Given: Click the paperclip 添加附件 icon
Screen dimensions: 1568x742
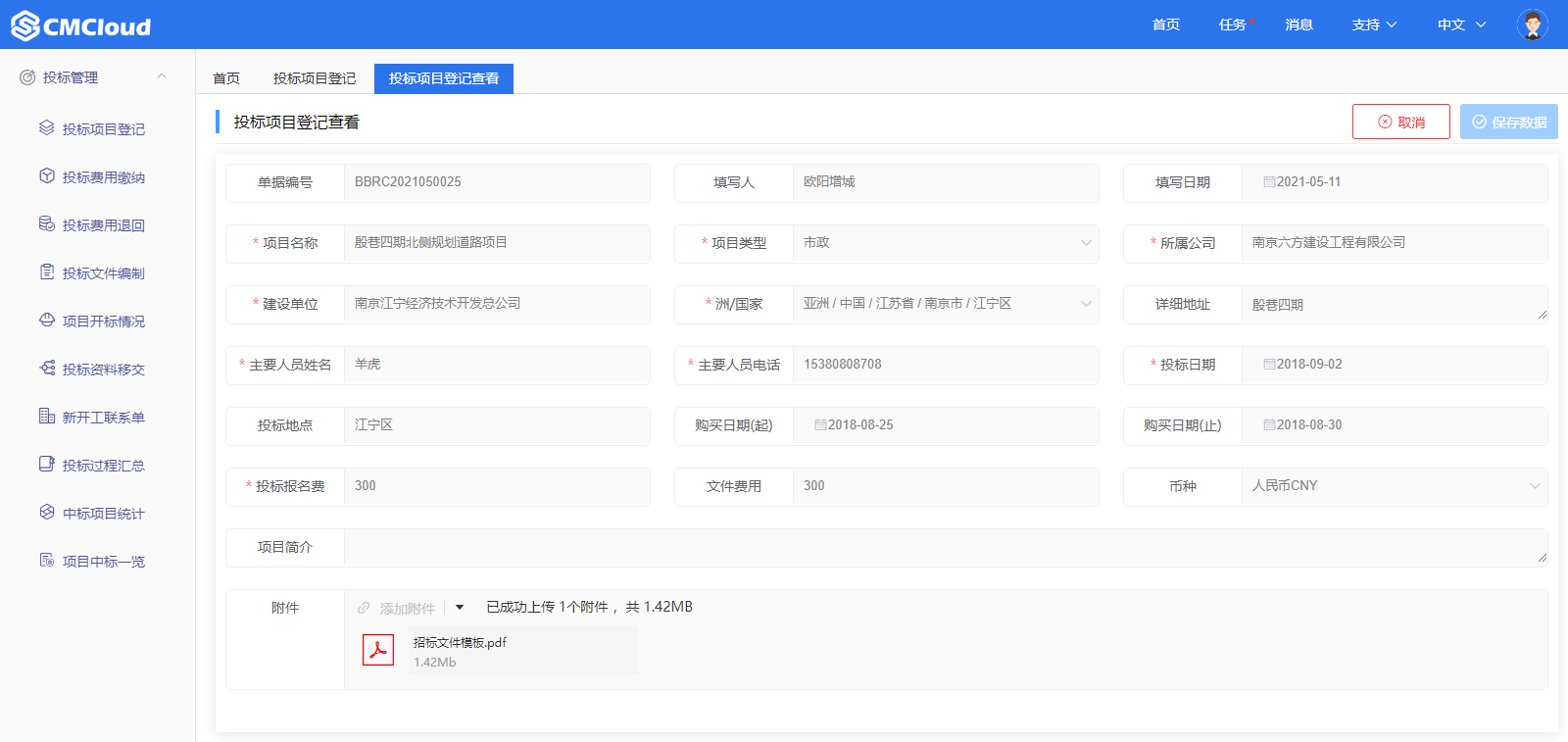Looking at the screenshot, I should [x=364, y=608].
